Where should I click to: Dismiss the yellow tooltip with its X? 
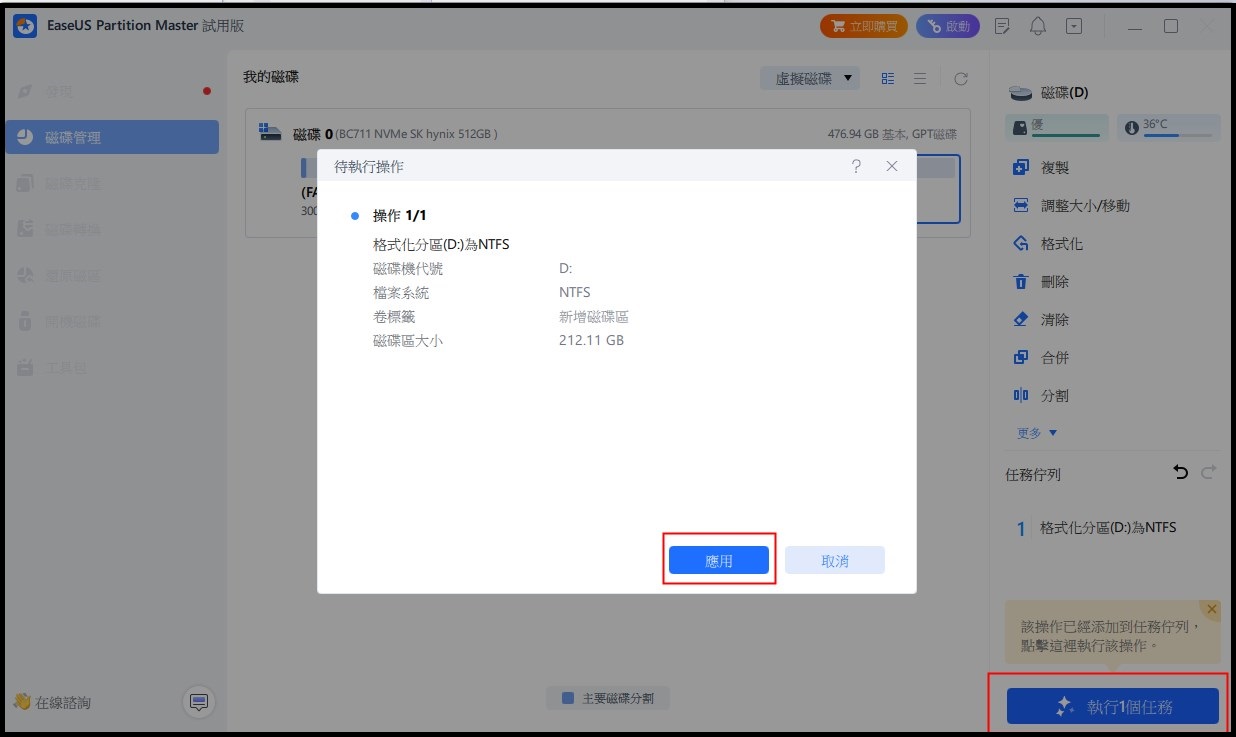coord(1212,608)
